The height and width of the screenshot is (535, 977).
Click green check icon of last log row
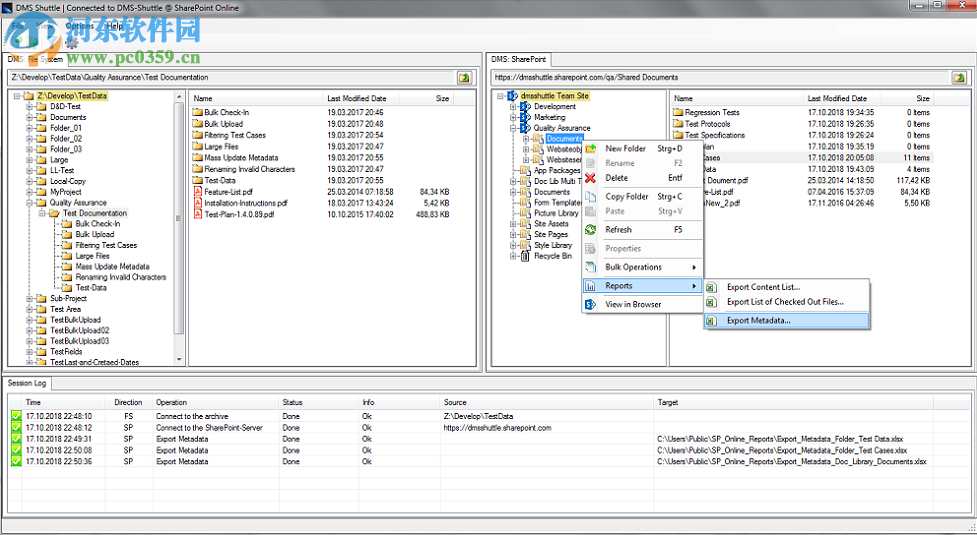pyautogui.click(x=16, y=462)
